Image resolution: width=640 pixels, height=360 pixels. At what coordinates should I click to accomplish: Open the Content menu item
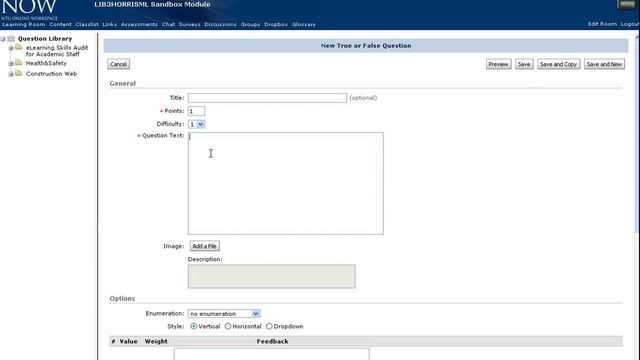[60, 24]
